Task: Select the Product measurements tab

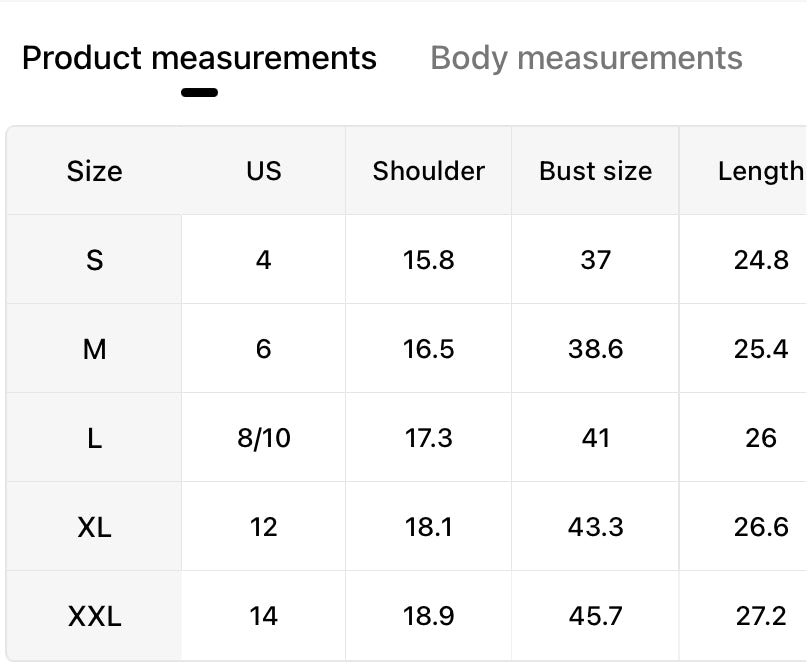Action: click(199, 58)
